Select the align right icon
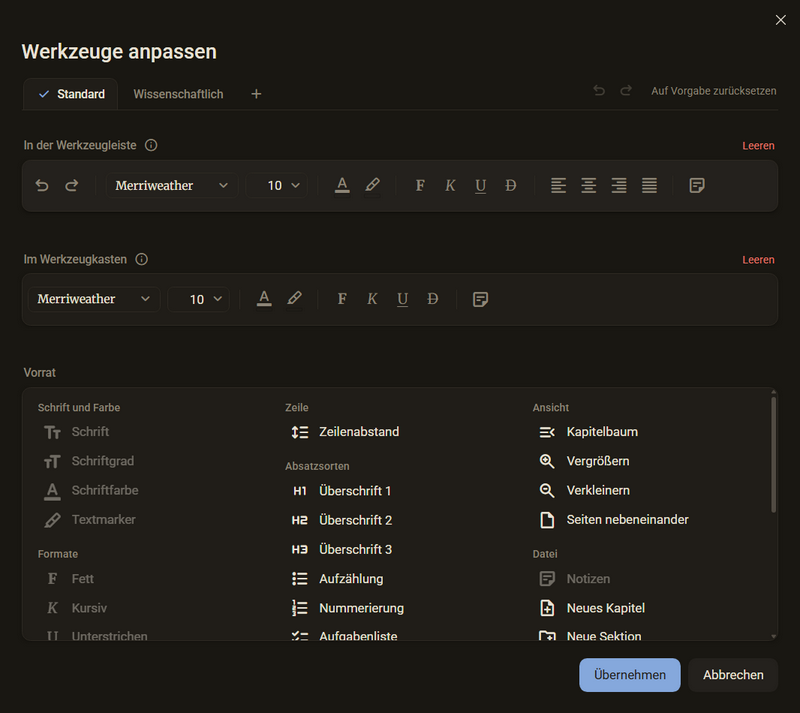 tap(619, 185)
